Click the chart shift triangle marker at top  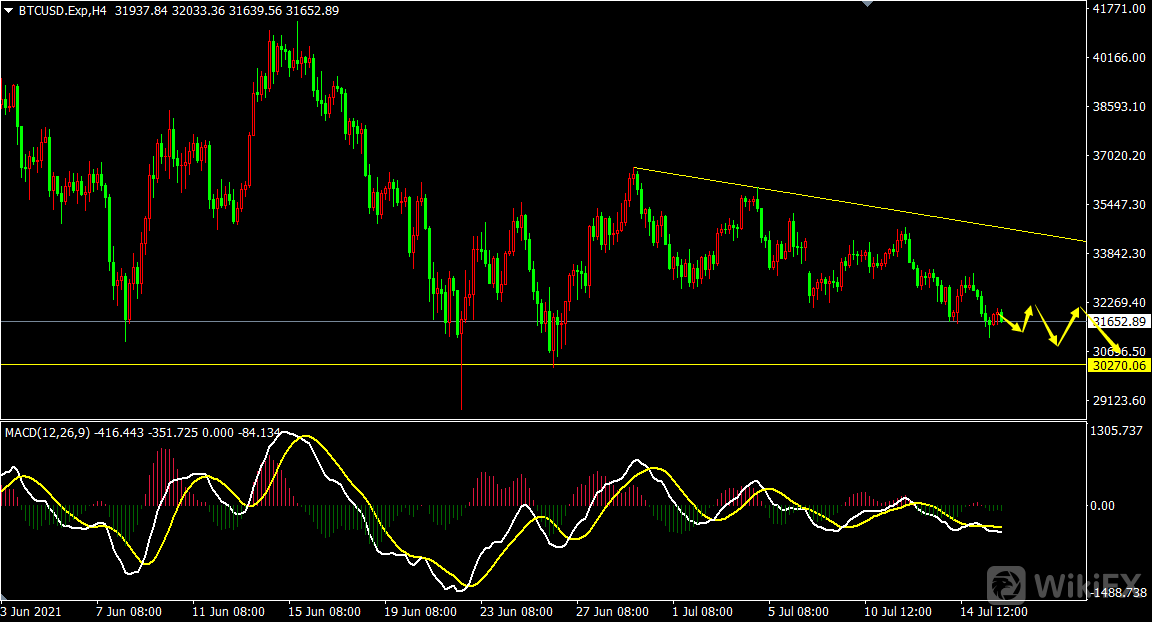coord(867,4)
